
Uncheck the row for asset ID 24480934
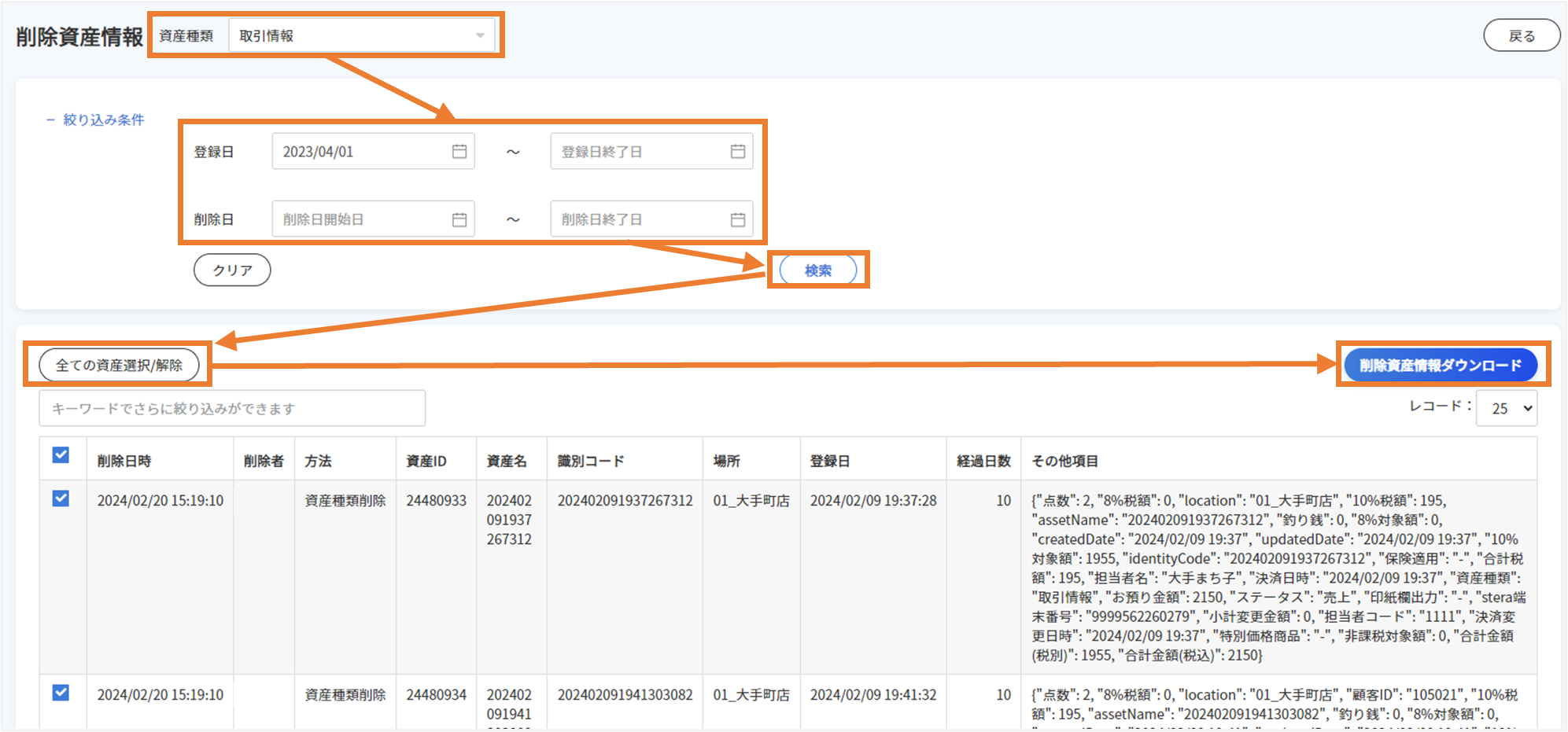pyautogui.click(x=61, y=693)
